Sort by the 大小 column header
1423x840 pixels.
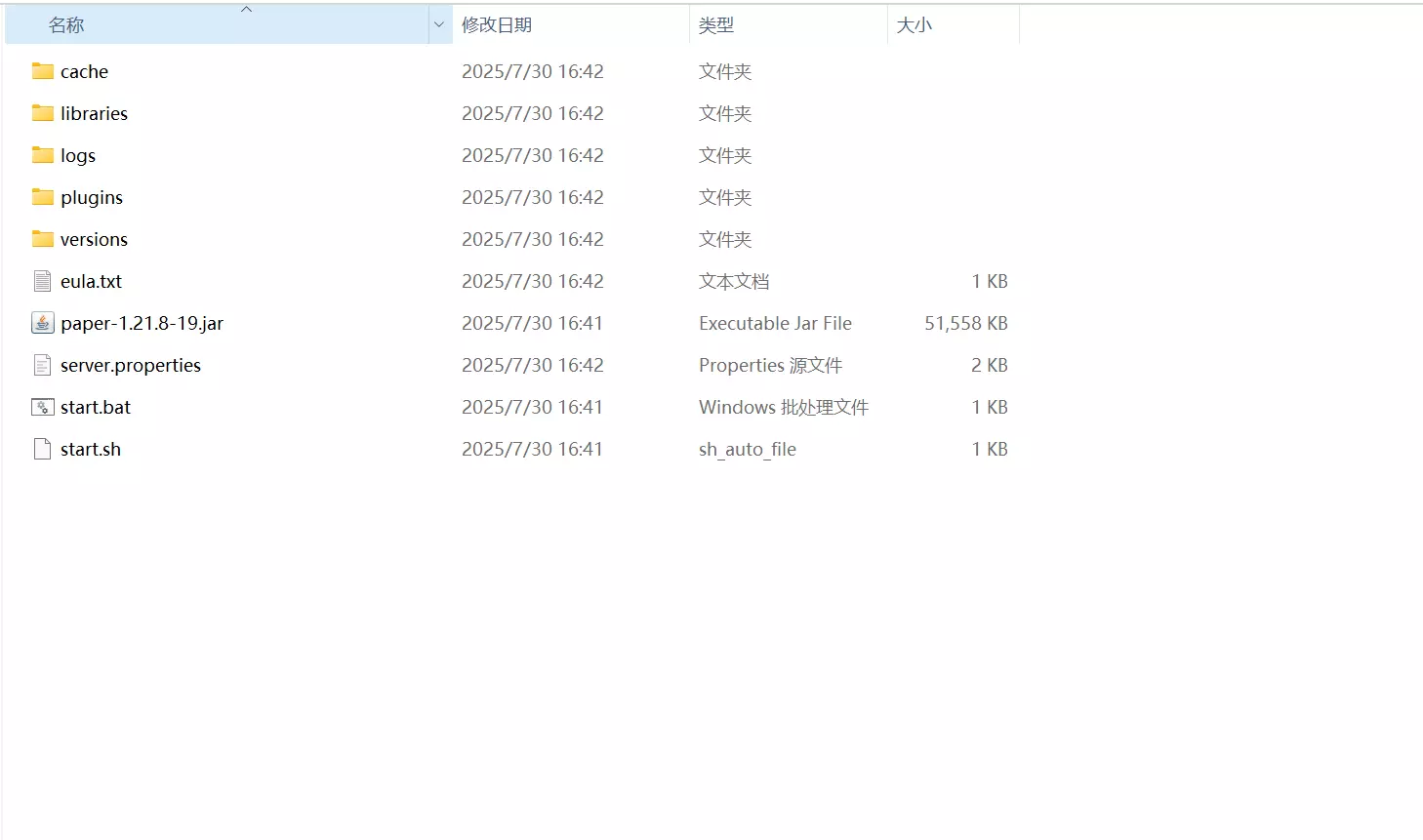point(954,24)
